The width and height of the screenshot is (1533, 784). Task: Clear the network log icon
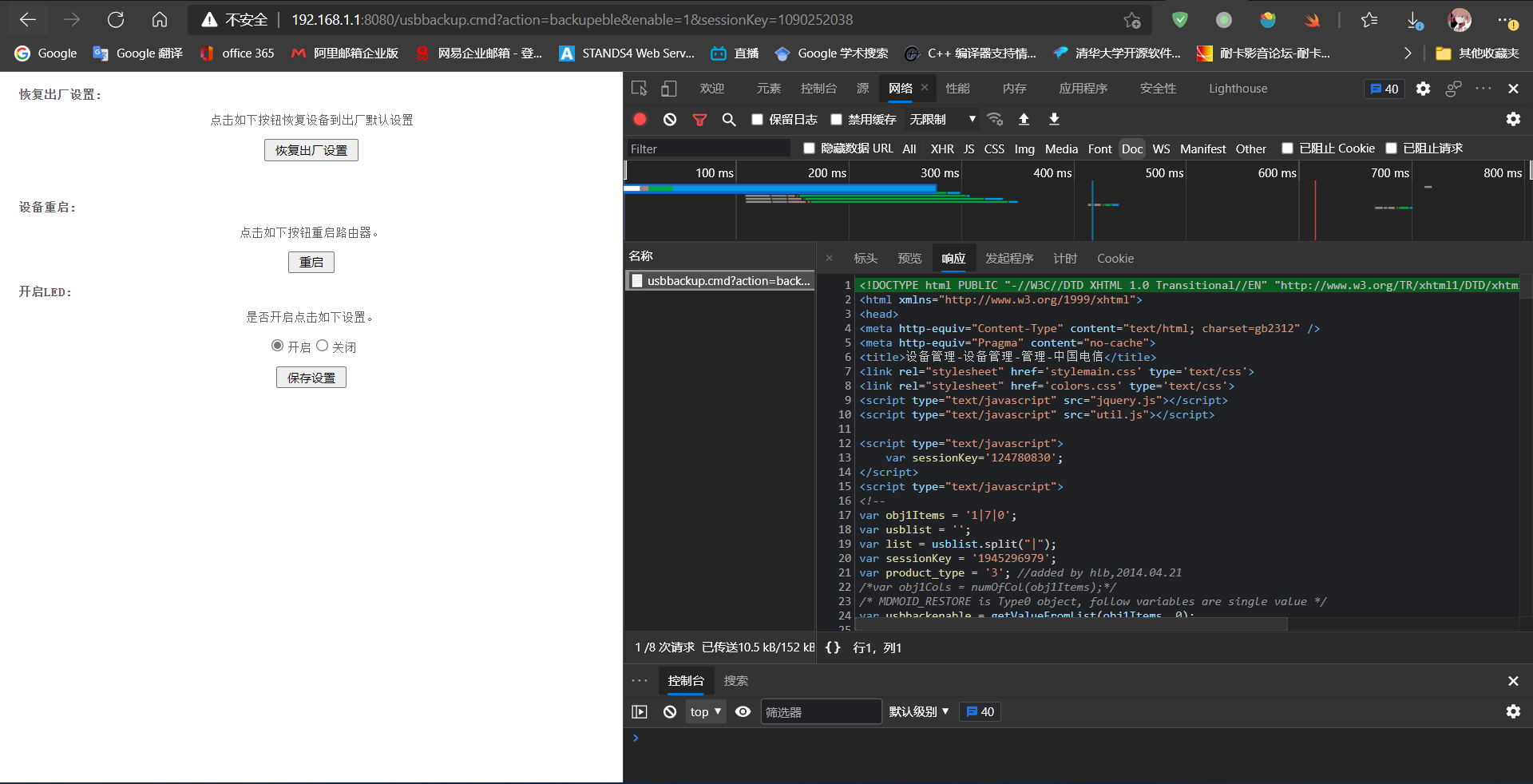coord(670,119)
